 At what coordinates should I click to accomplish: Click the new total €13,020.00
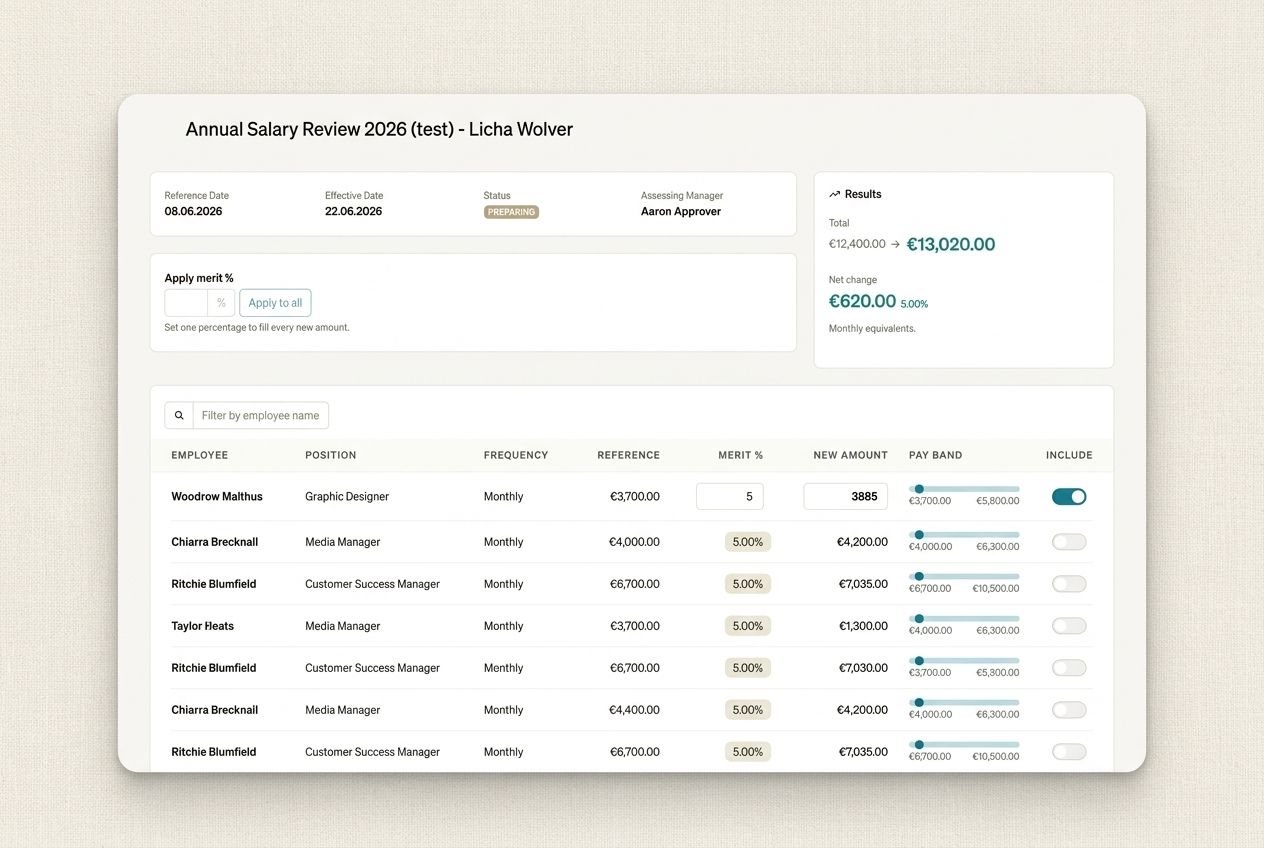pos(951,244)
